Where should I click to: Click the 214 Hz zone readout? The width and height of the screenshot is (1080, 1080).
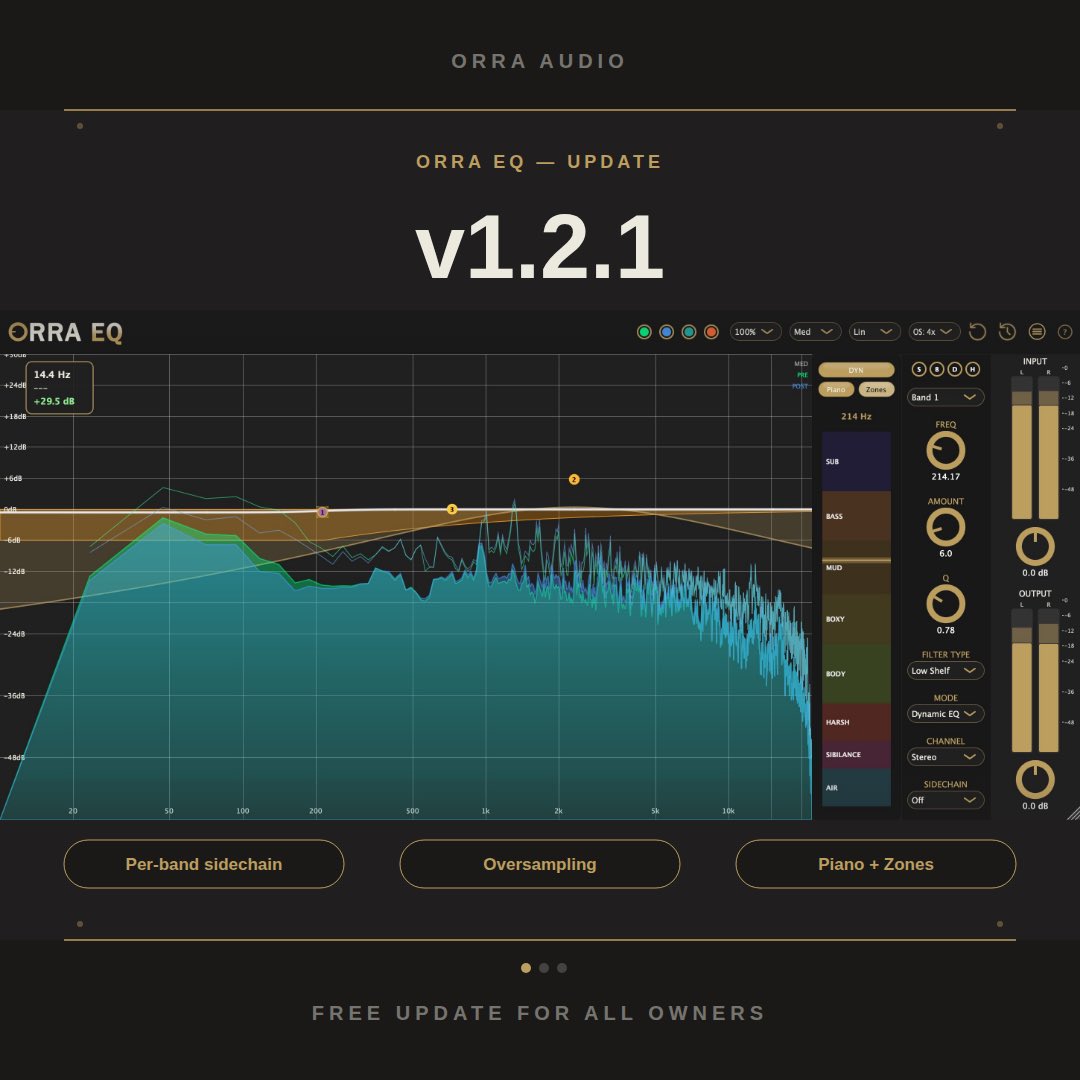coord(856,417)
